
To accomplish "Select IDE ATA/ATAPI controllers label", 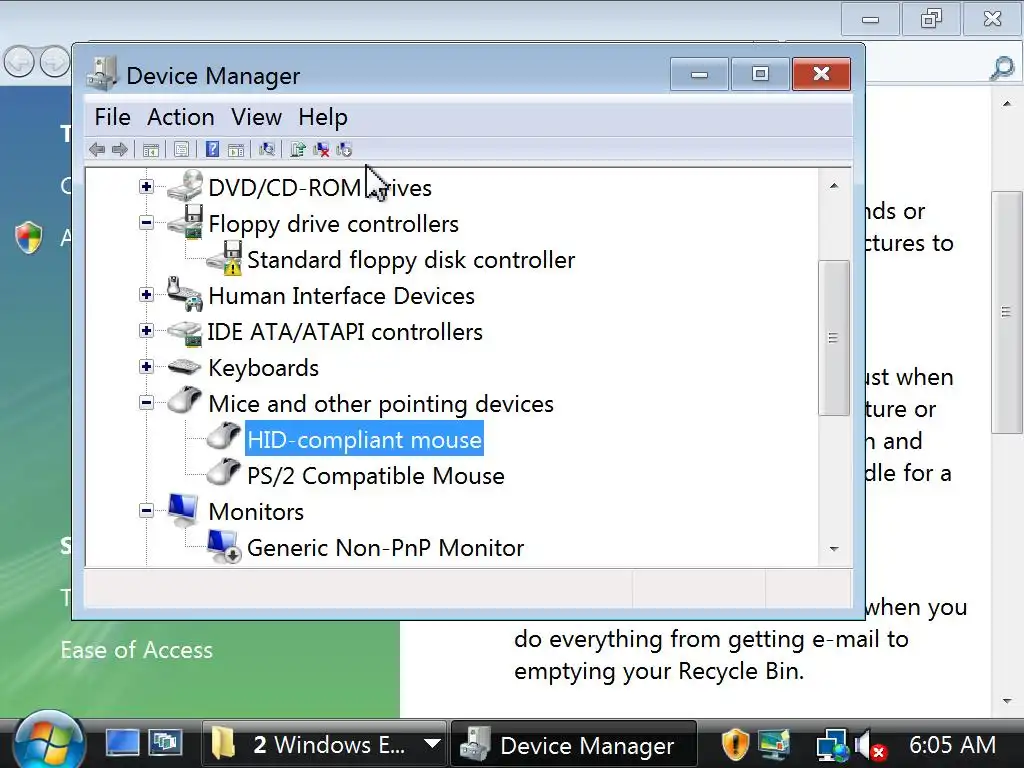I will pyautogui.click(x=345, y=332).
